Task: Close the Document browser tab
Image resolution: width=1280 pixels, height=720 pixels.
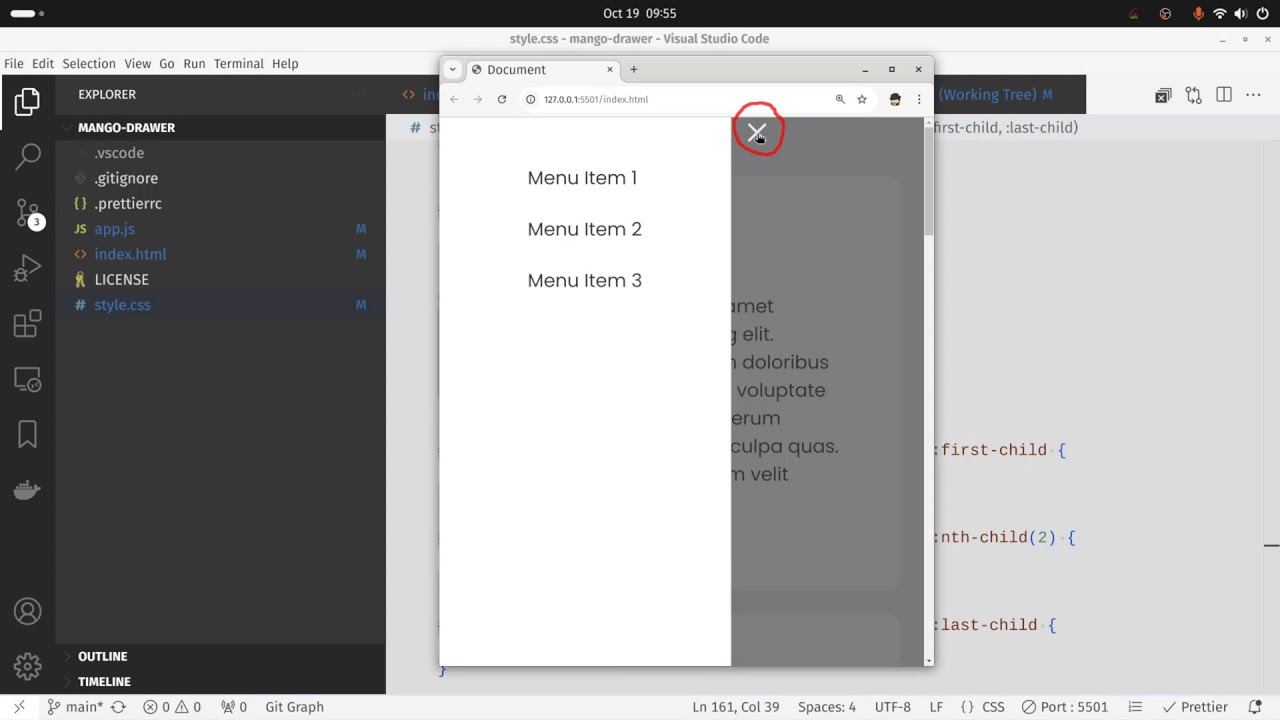Action: 610,69
